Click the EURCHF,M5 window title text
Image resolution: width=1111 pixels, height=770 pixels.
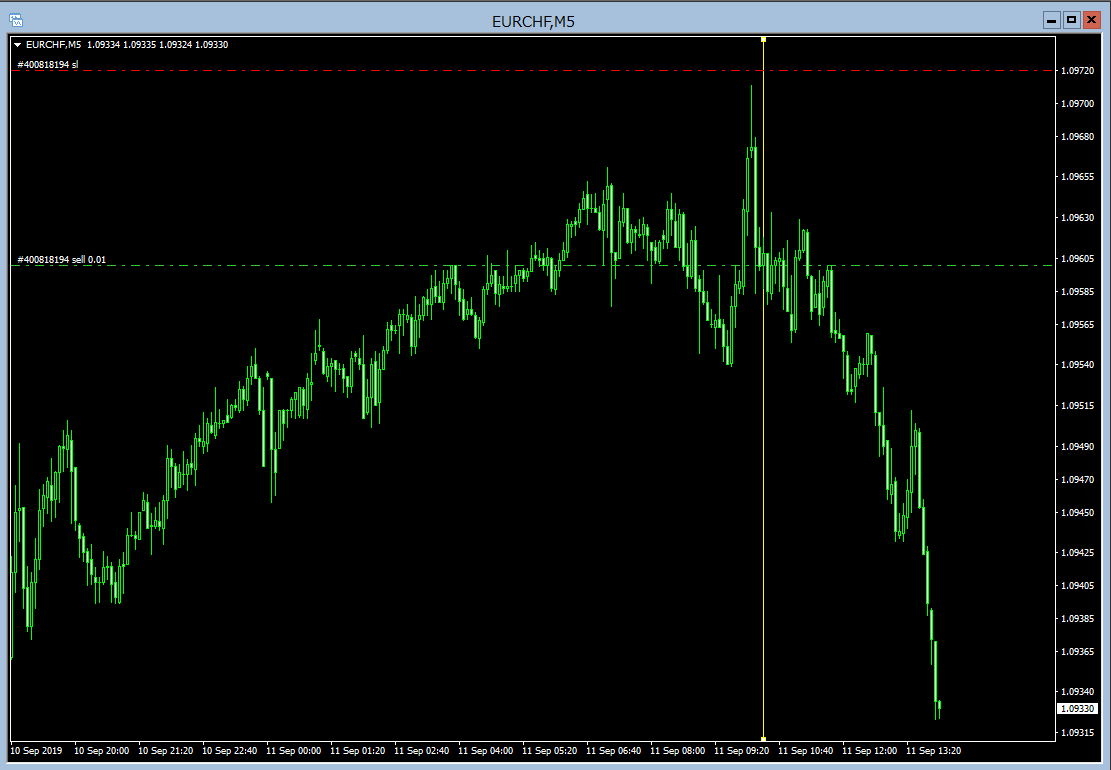pyautogui.click(x=533, y=21)
